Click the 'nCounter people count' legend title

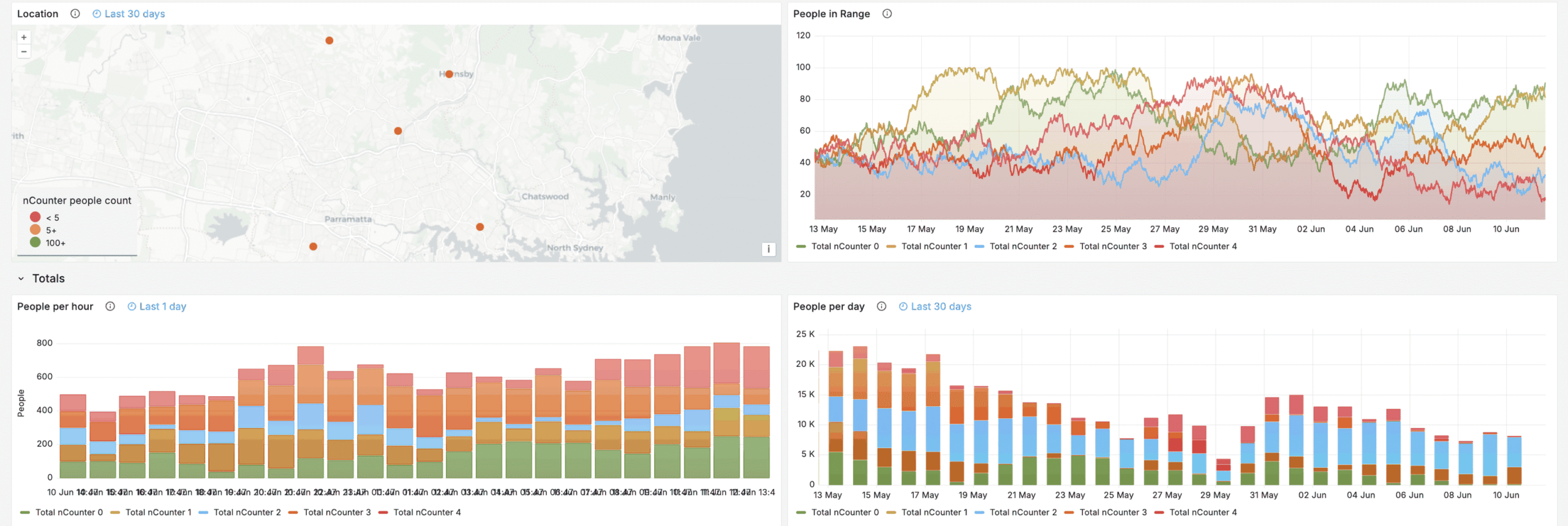(77, 200)
